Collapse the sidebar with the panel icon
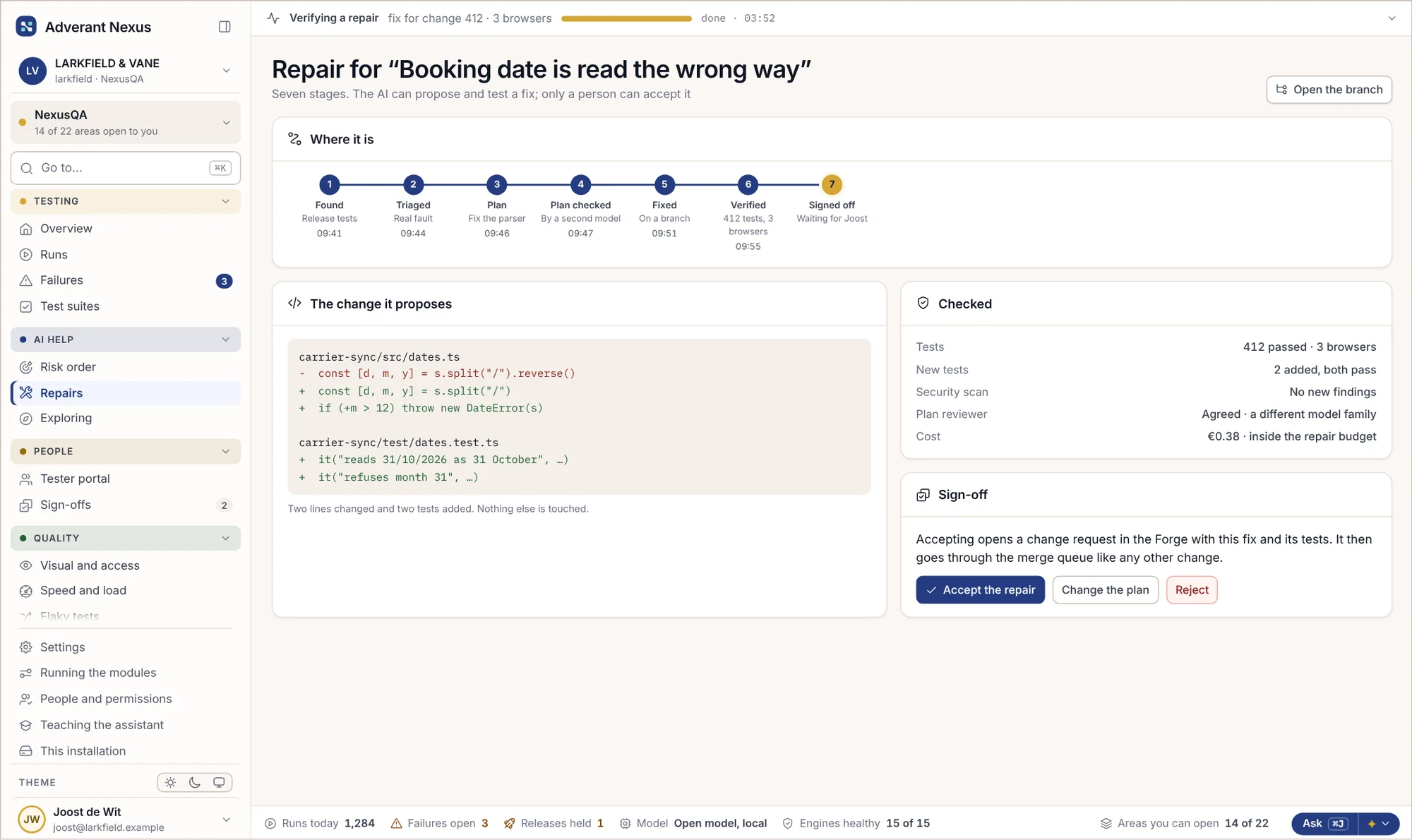The image size is (1412, 840). pyautogui.click(x=225, y=27)
